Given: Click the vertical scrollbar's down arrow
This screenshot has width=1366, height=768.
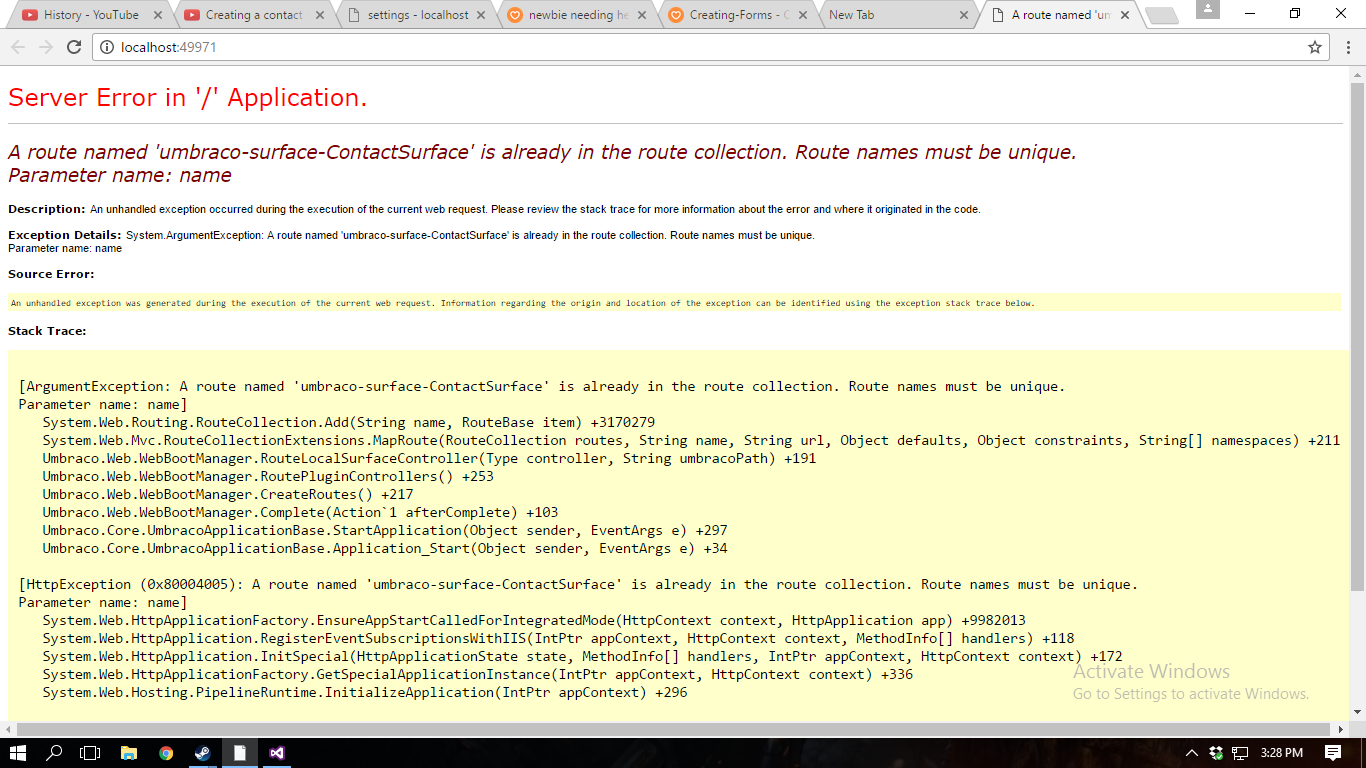Looking at the screenshot, I should 1357,711.
